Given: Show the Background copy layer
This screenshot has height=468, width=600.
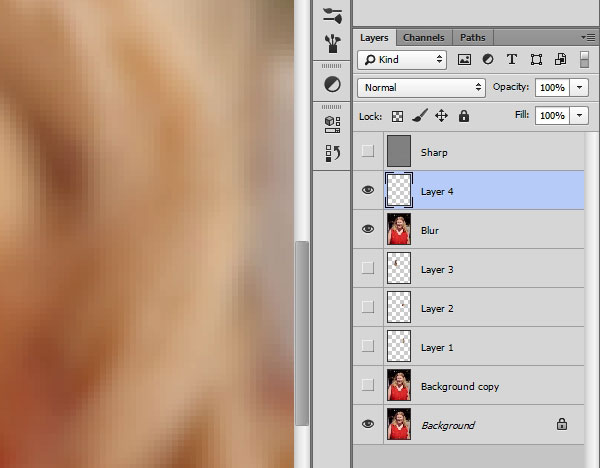Looking at the screenshot, I should tap(368, 386).
